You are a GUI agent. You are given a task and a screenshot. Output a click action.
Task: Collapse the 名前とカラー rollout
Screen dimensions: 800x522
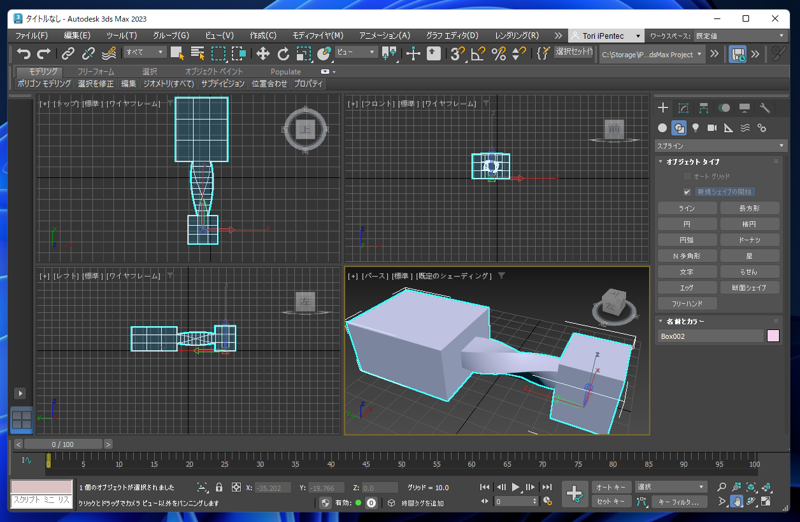coord(685,321)
